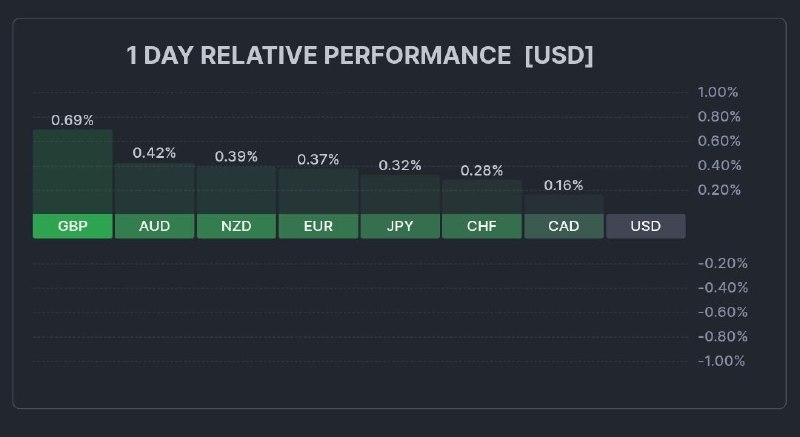Click the CAD performance bar
This screenshot has height=437, width=800.
tap(564, 204)
